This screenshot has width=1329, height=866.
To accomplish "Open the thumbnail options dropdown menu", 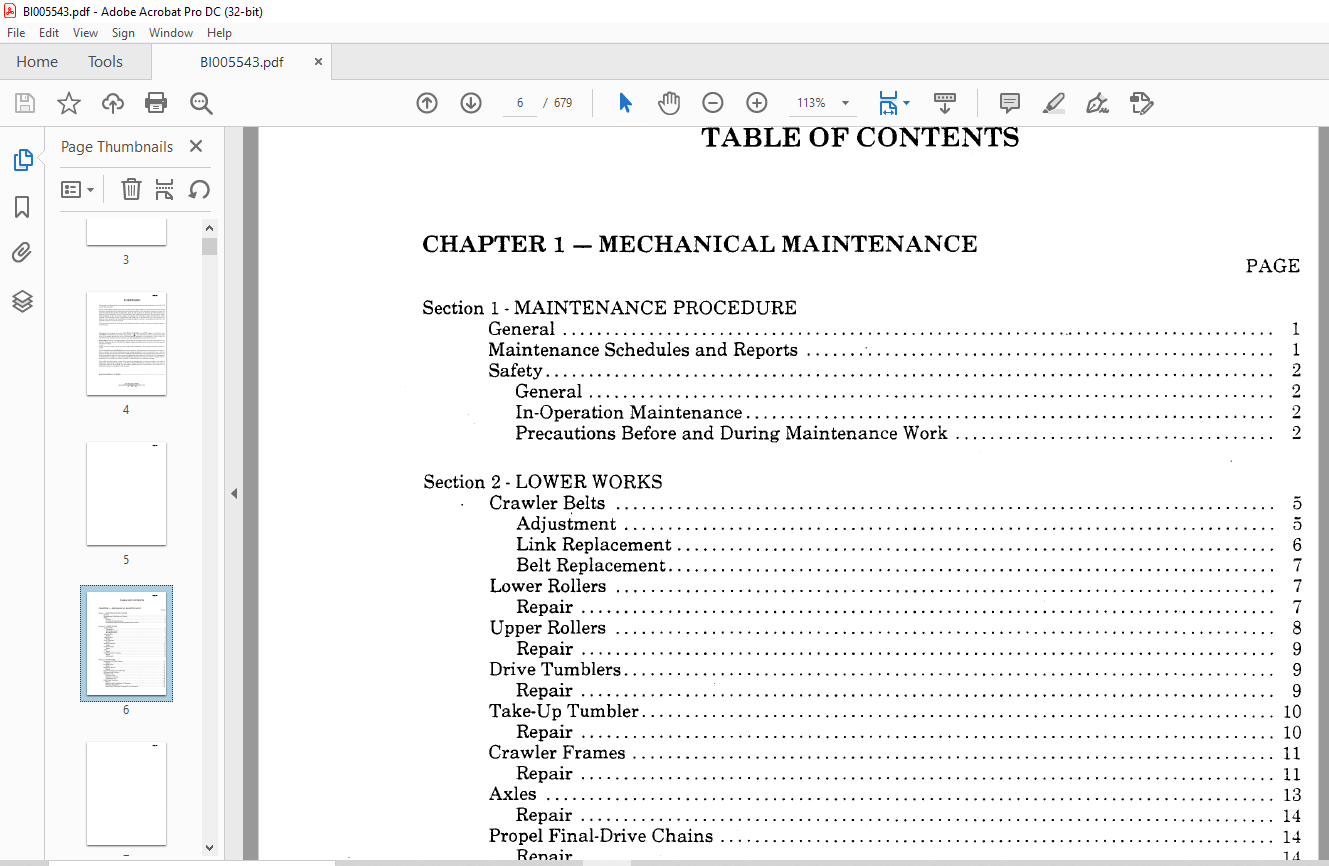I will [78, 189].
